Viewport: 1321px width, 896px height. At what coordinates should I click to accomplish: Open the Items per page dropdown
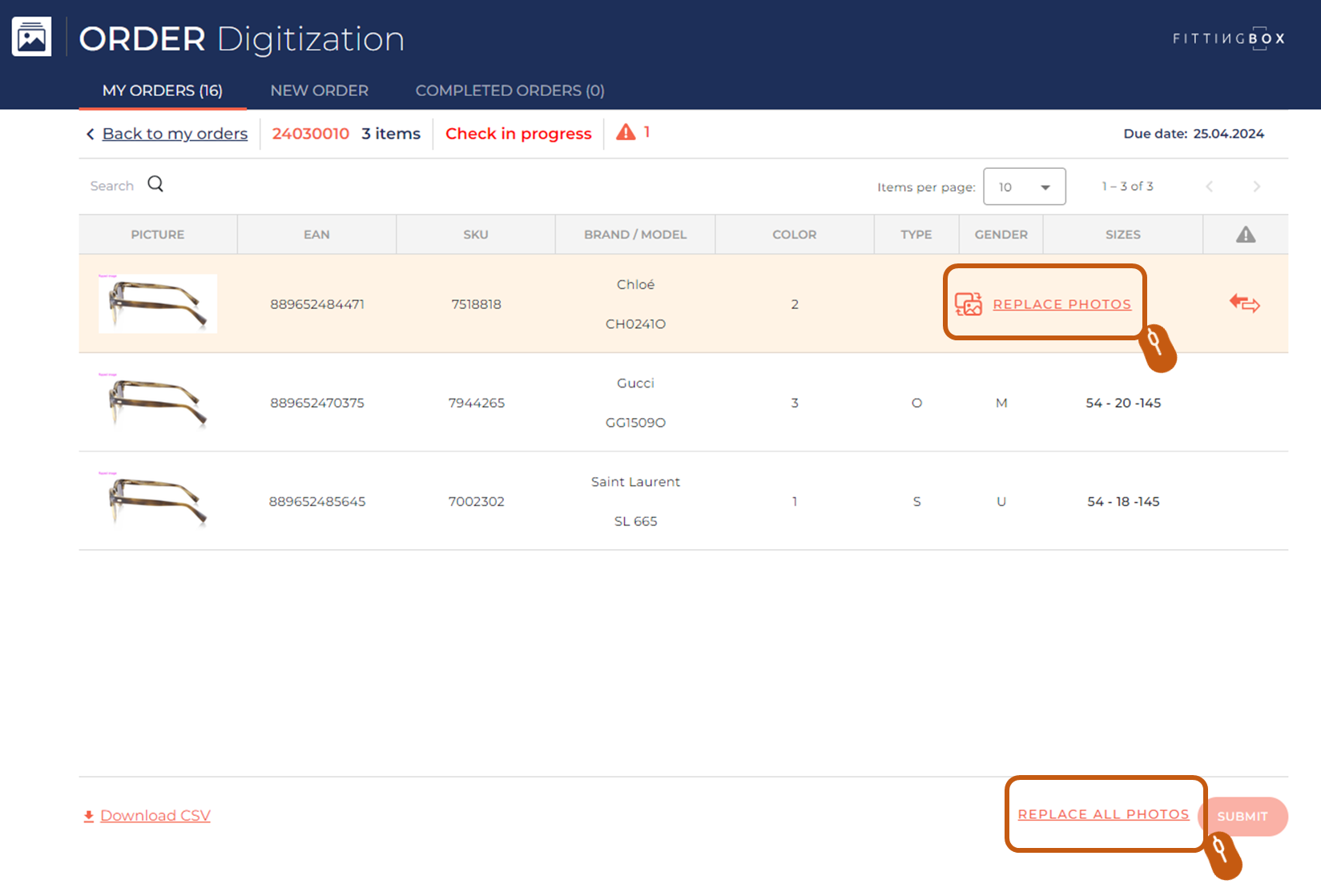[1024, 187]
